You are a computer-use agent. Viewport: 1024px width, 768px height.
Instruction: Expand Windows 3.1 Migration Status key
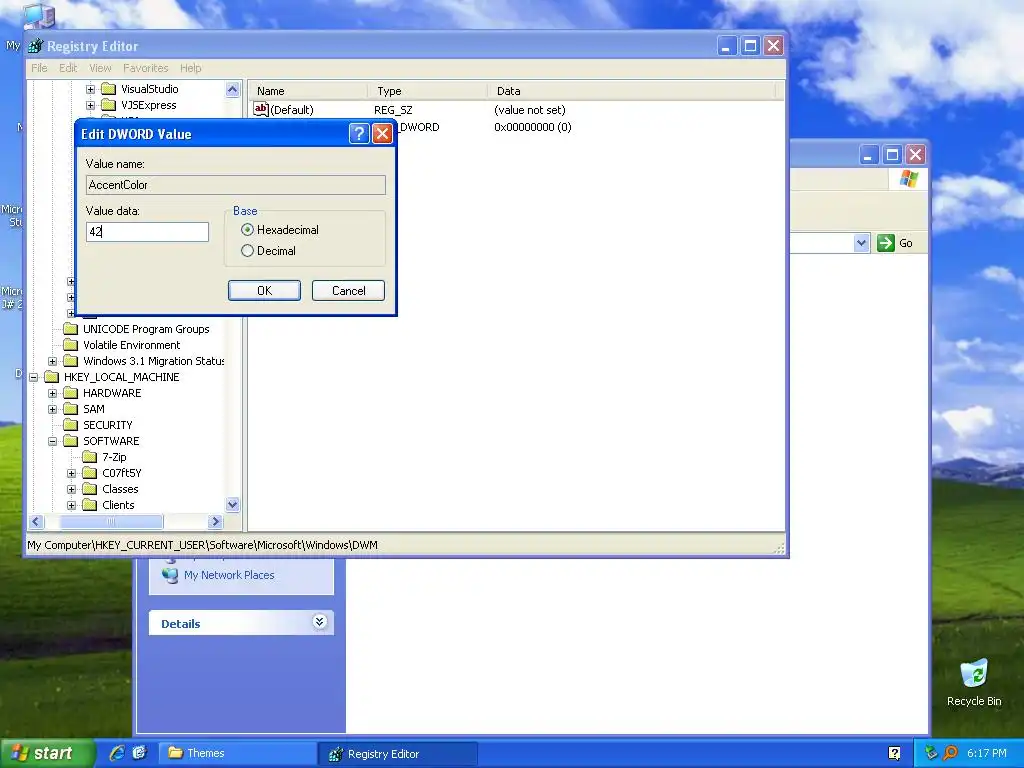tap(52, 361)
